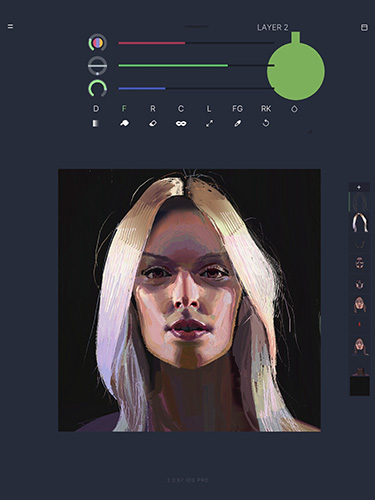Add a new layer with plus button
This screenshot has width=375, height=500.
[x=359, y=187]
